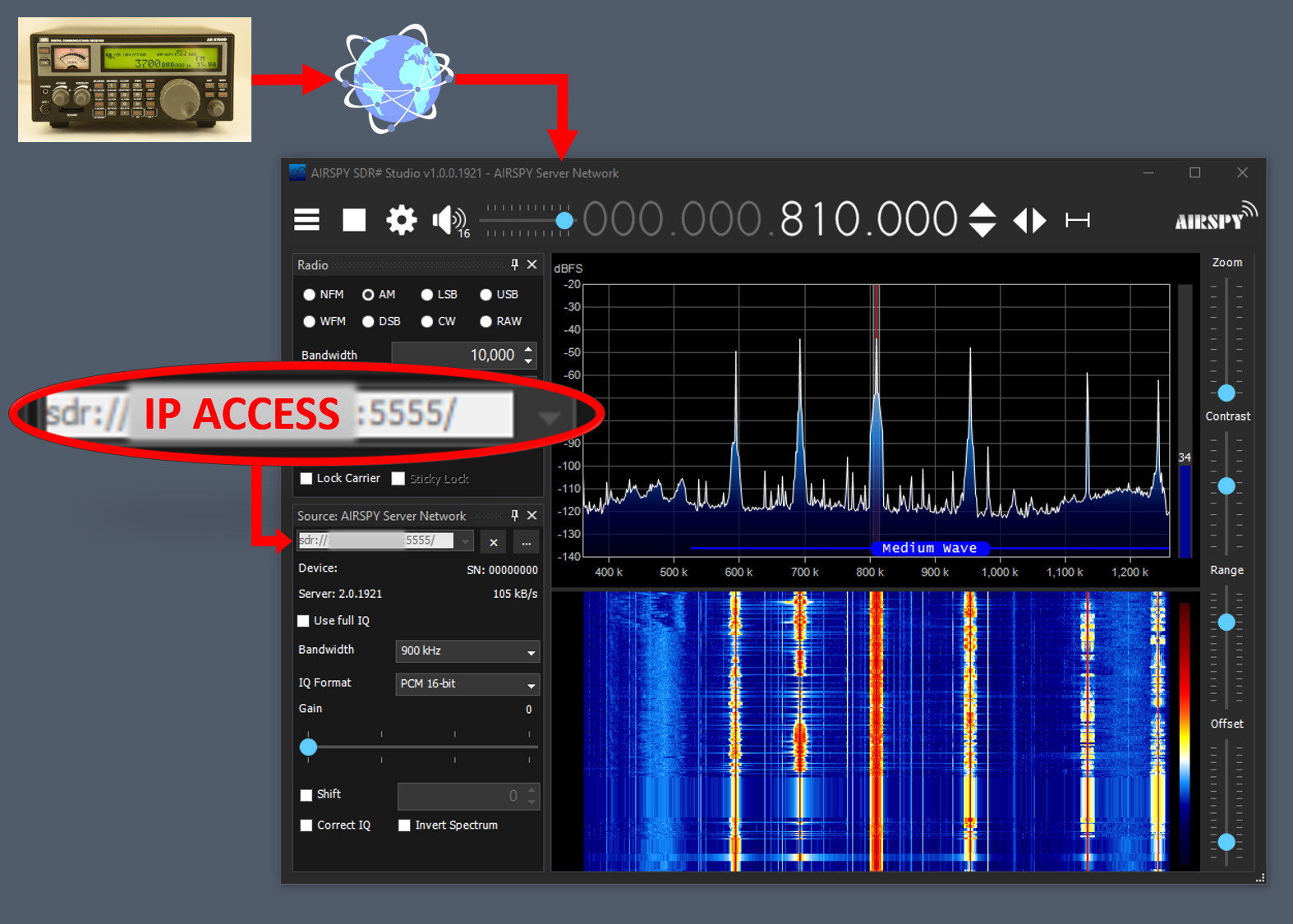Adjust the Zoom slider handle

(x=1226, y=393)
